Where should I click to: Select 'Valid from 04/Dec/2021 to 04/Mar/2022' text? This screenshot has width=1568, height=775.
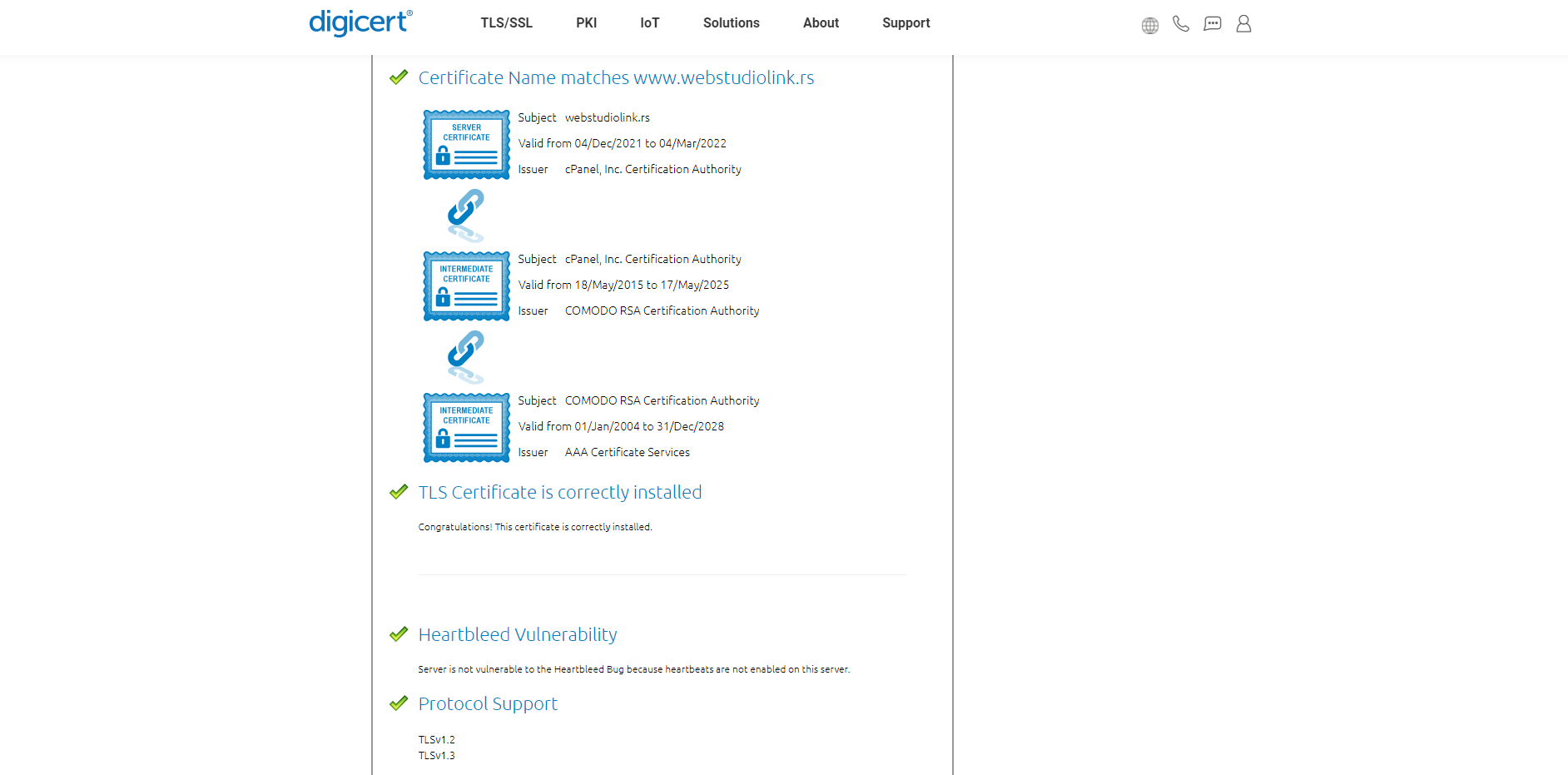pyautogui.click(x=623, y=143)
